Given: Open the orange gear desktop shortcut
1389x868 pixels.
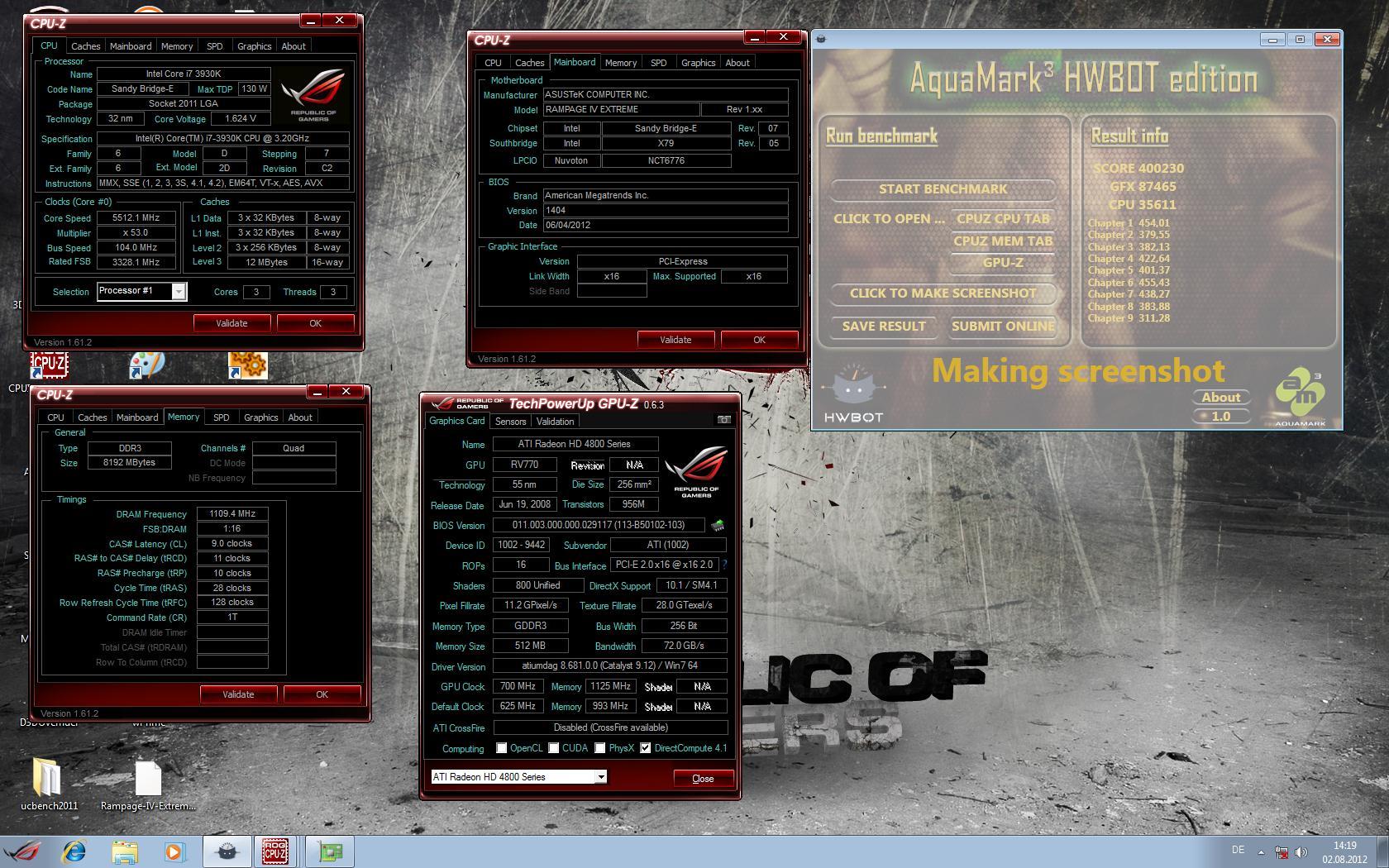Looking at the screenshot, I should pyautogui.click(x=247, y=365).
